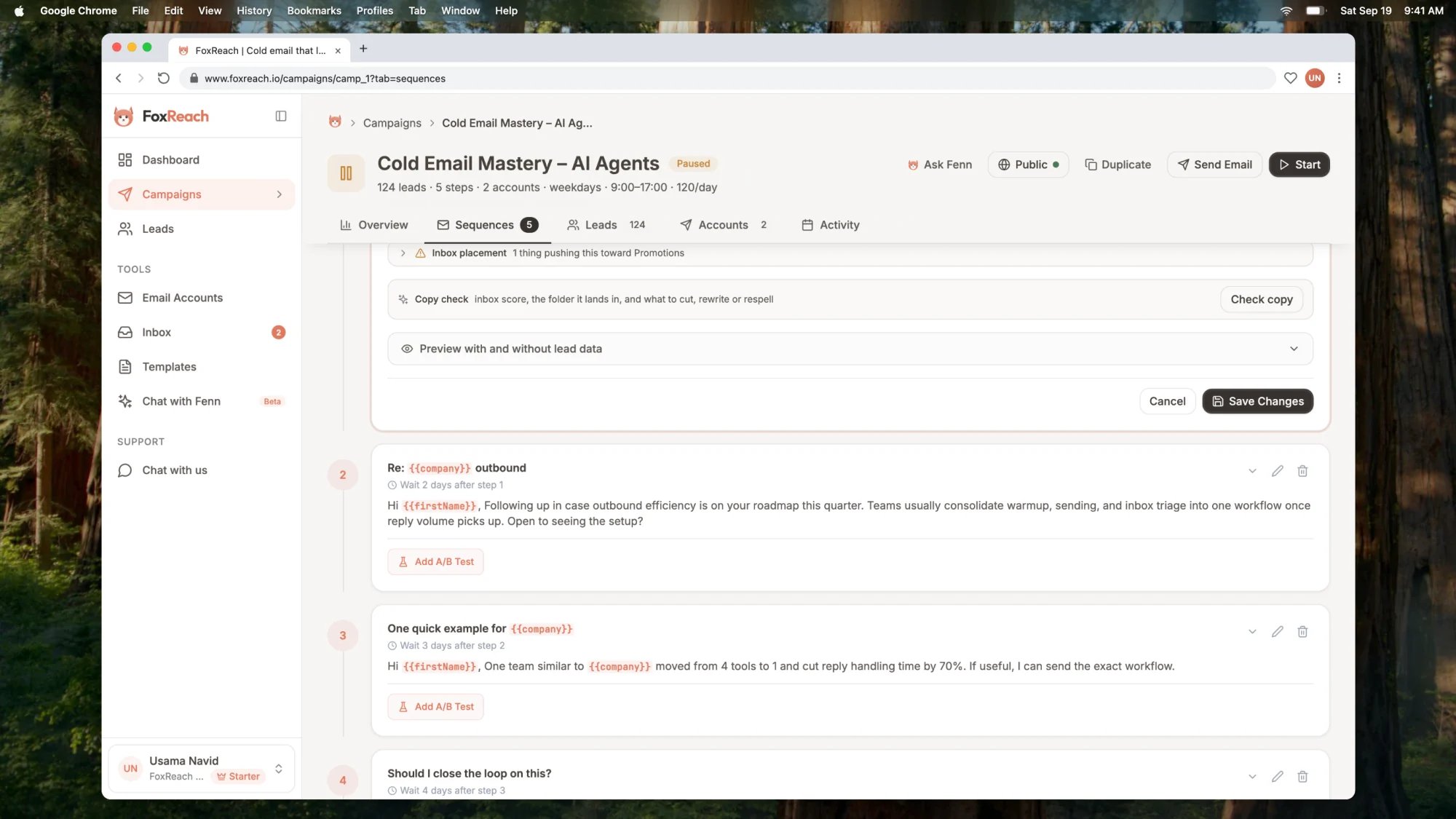The width and height of the screenshot is (1456, 819).
Task: Open the Dashboard page
Action: point(202,160)
